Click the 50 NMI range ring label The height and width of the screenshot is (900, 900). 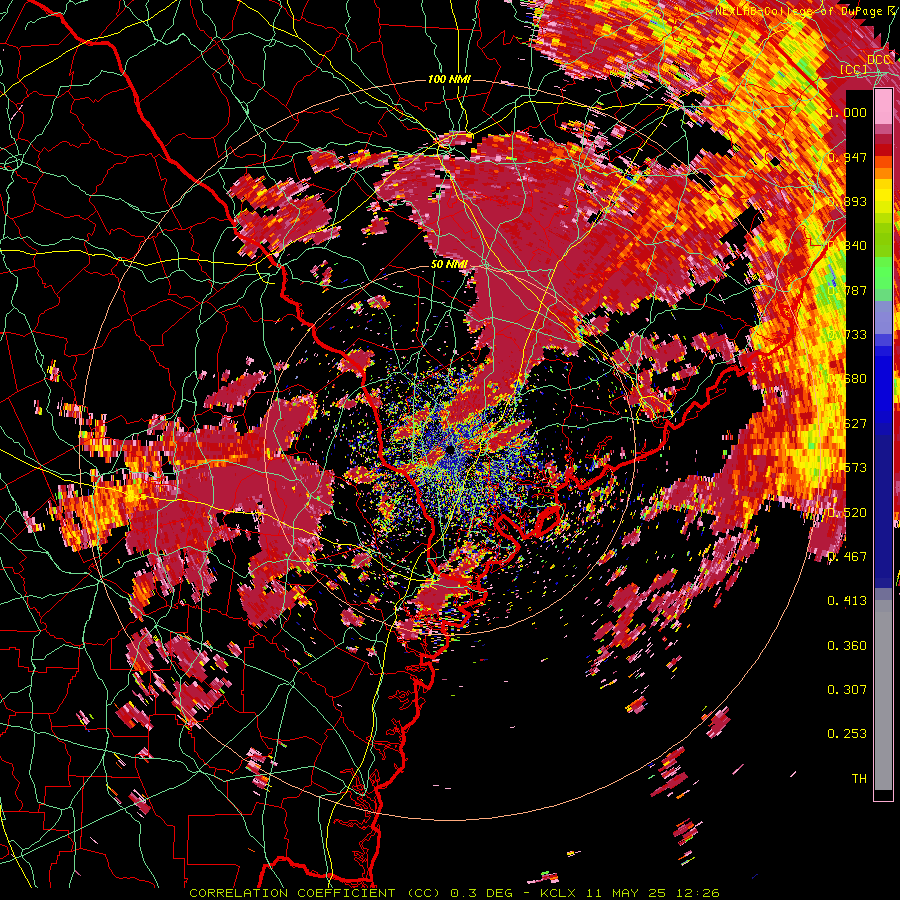tap(449, 264)
